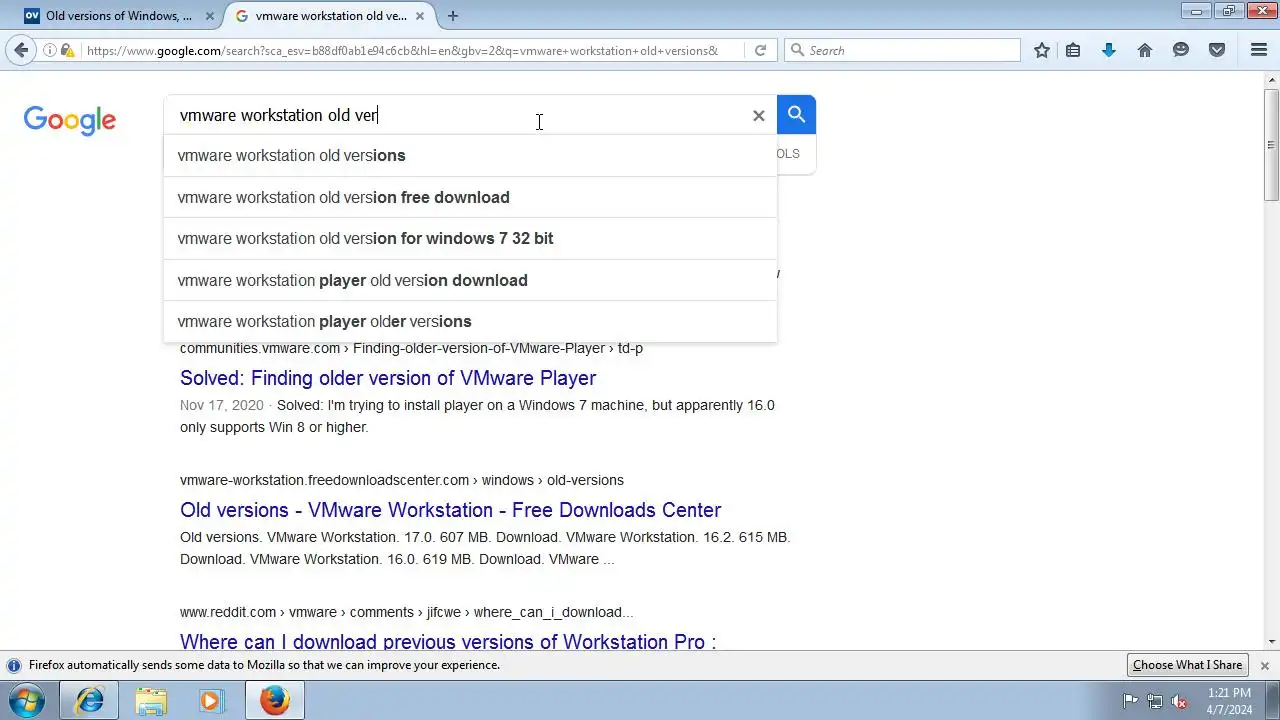Click the Google logo
Viewport: 1280px width, 720px height.
coord(70,121)
